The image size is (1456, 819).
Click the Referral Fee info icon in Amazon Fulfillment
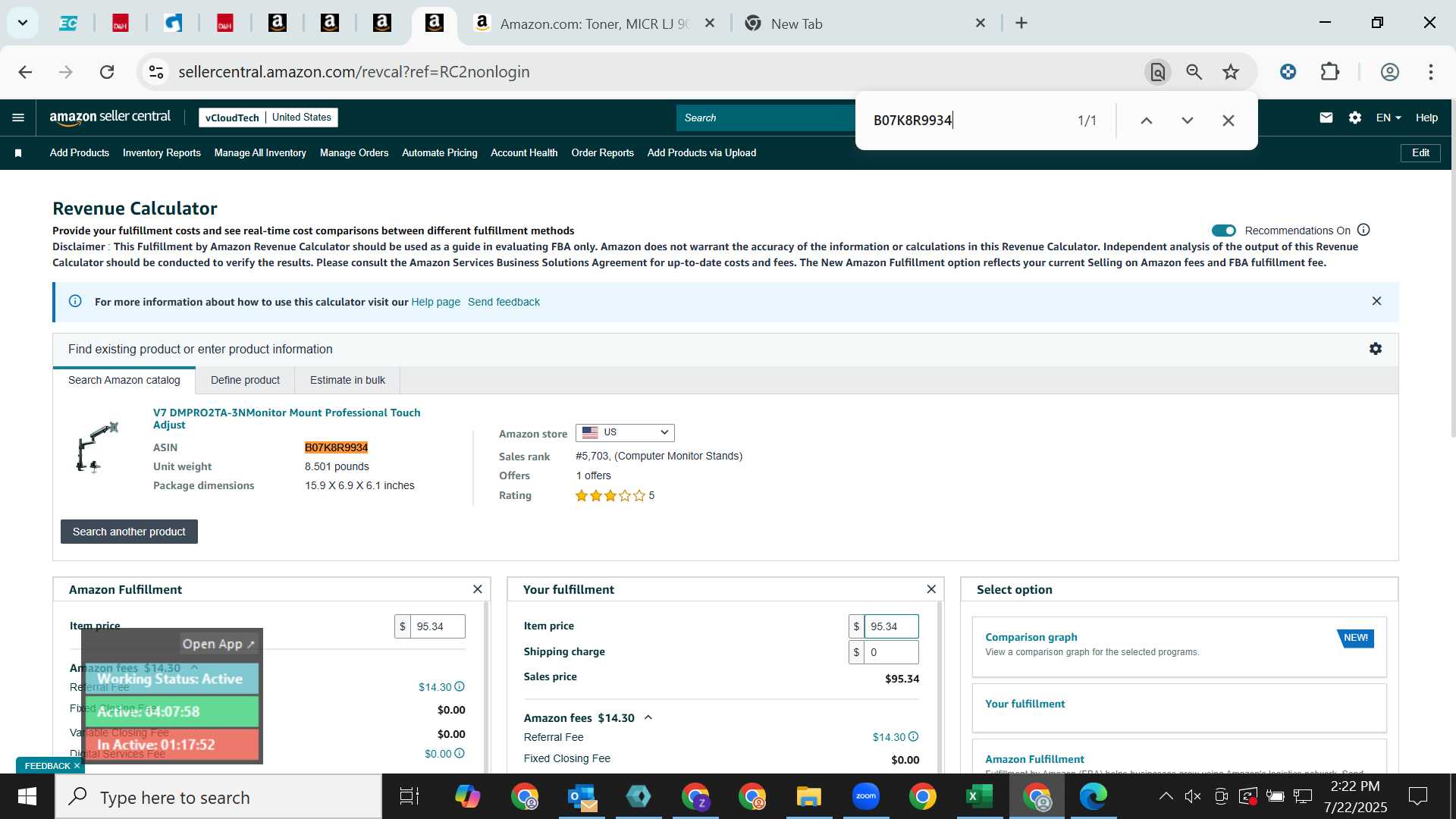tap(460, 686)
